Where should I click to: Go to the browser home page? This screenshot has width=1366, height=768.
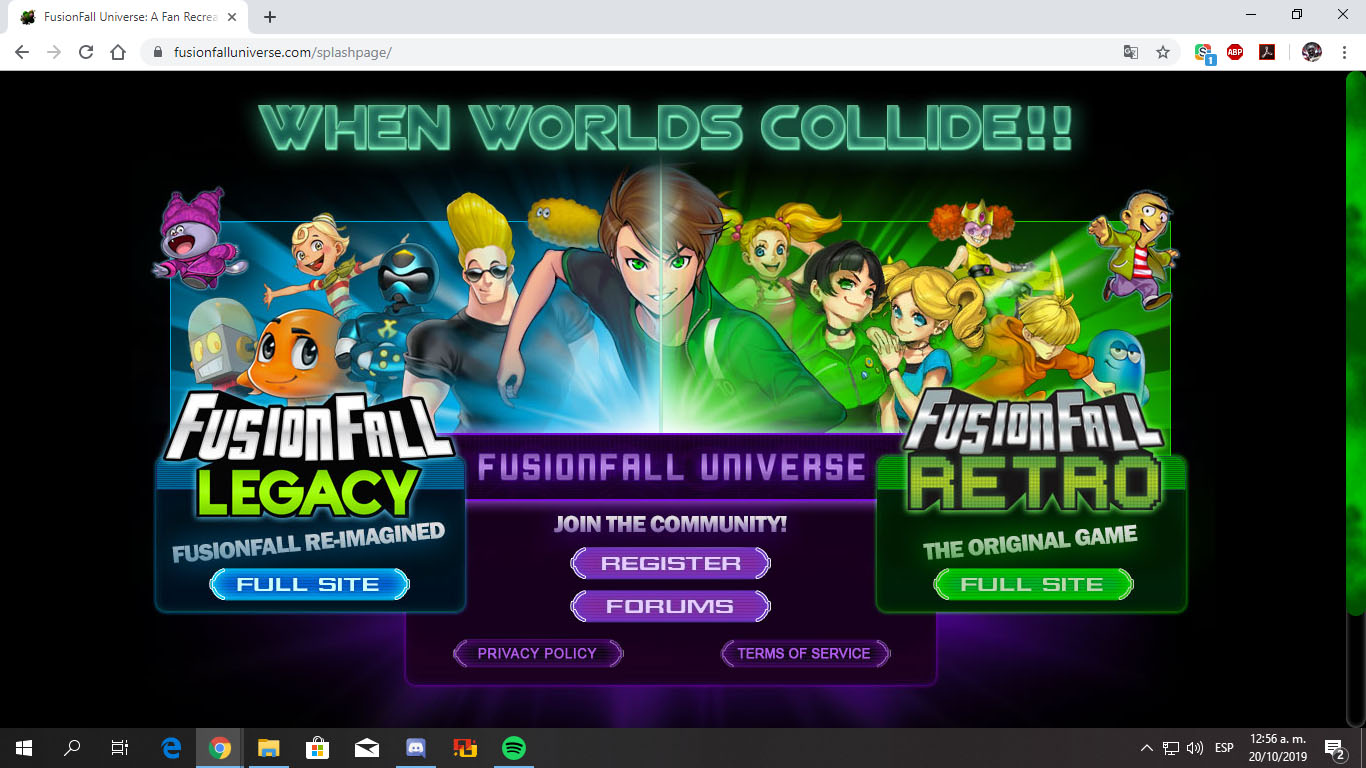[x=118, y=52]
